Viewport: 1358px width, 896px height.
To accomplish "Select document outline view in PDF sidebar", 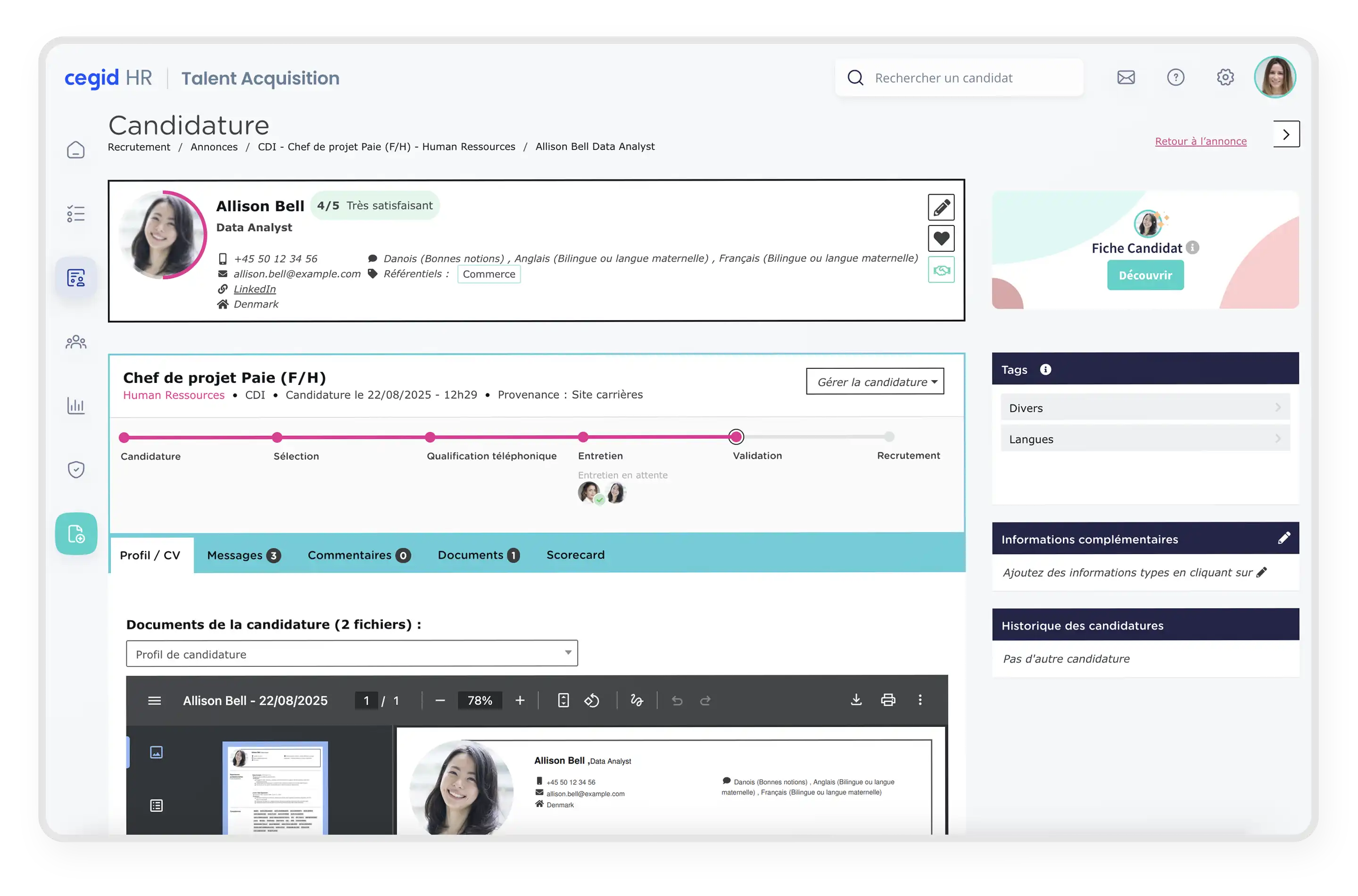I will pyautogui.click(x=156, y=806).
